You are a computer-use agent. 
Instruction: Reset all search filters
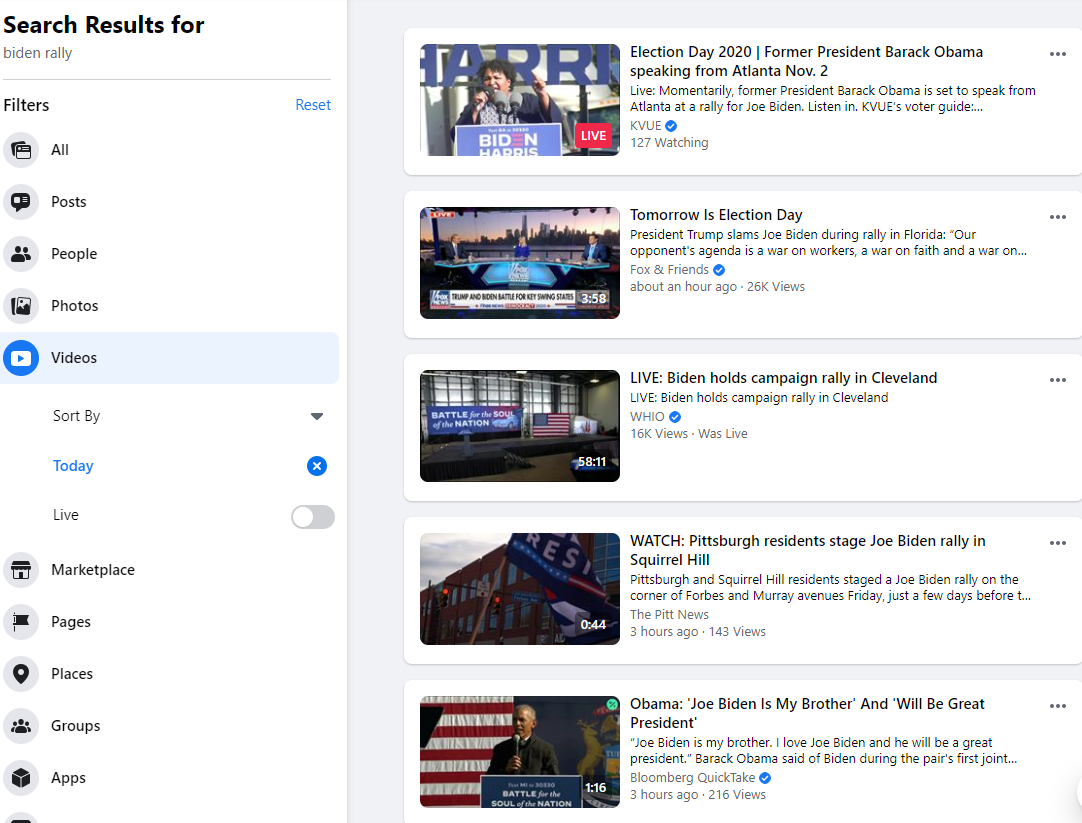pos(312,105)
